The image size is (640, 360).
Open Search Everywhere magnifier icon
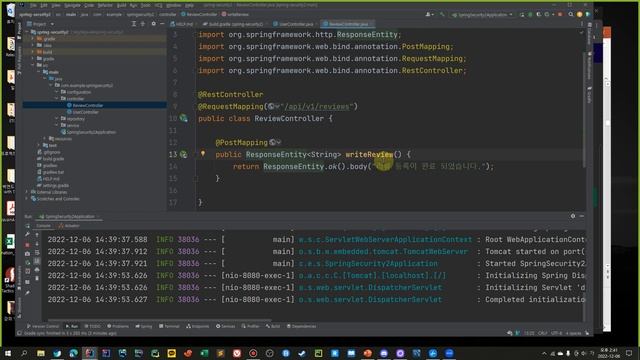[571, 14]
